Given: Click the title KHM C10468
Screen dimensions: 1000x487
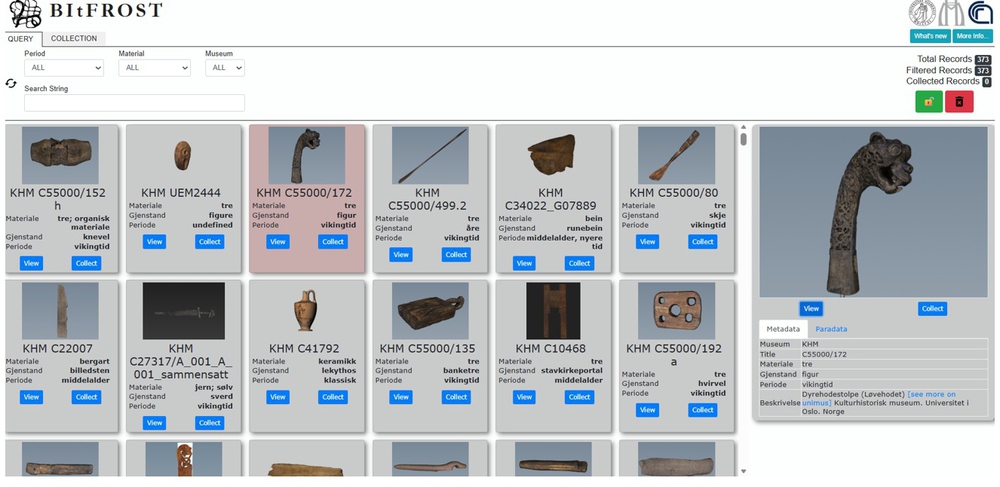Looking at the screenshot, I should coord(552,349).
